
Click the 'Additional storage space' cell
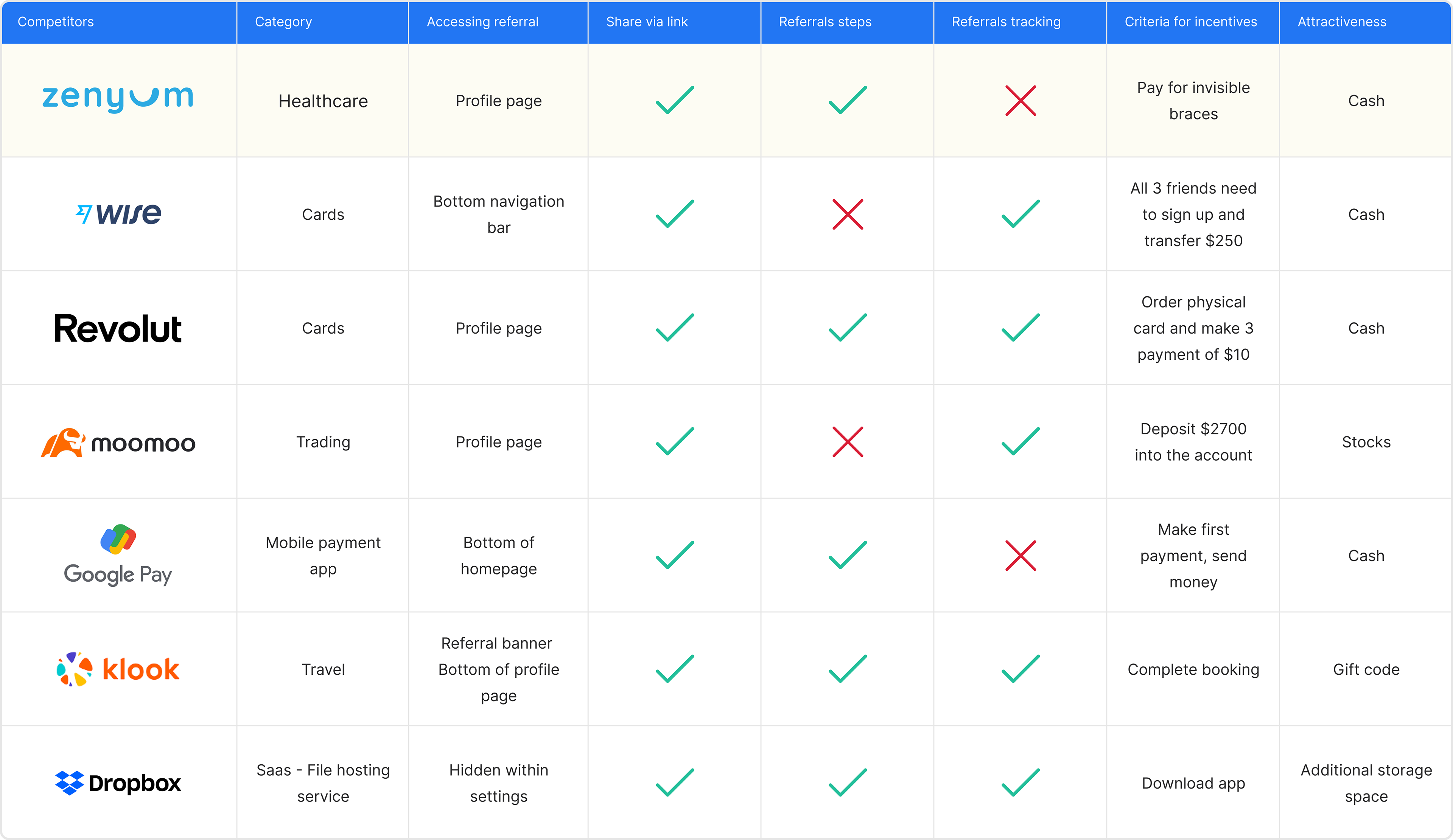(x=1366, y=783)
